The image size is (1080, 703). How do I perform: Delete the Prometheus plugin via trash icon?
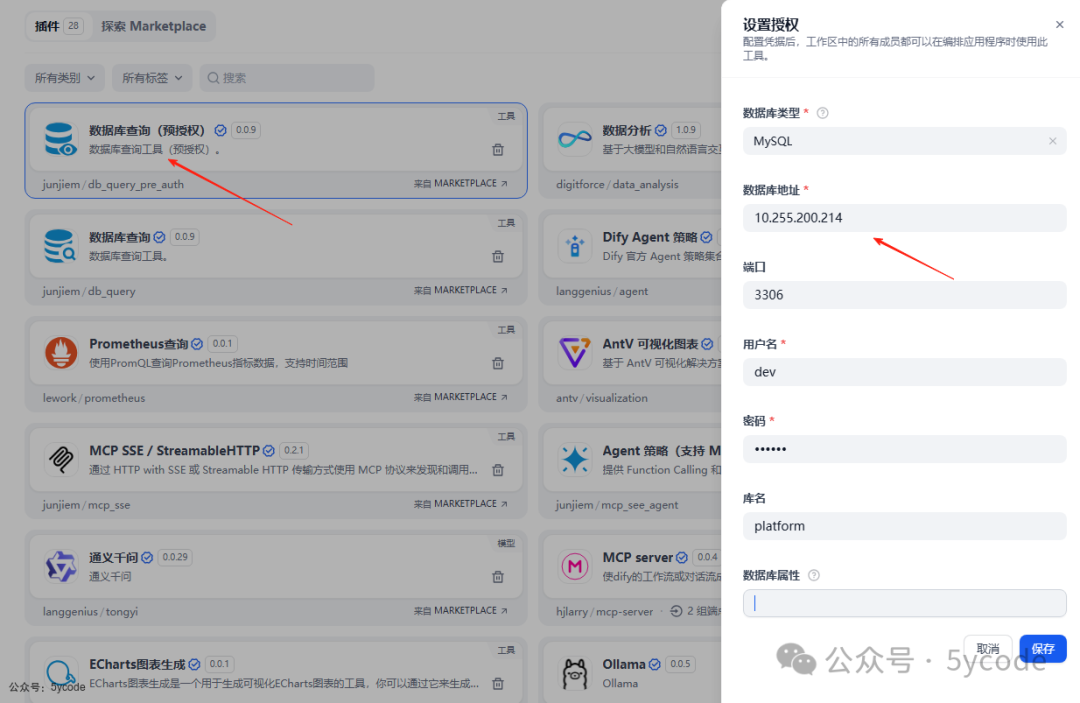(498, 363)
